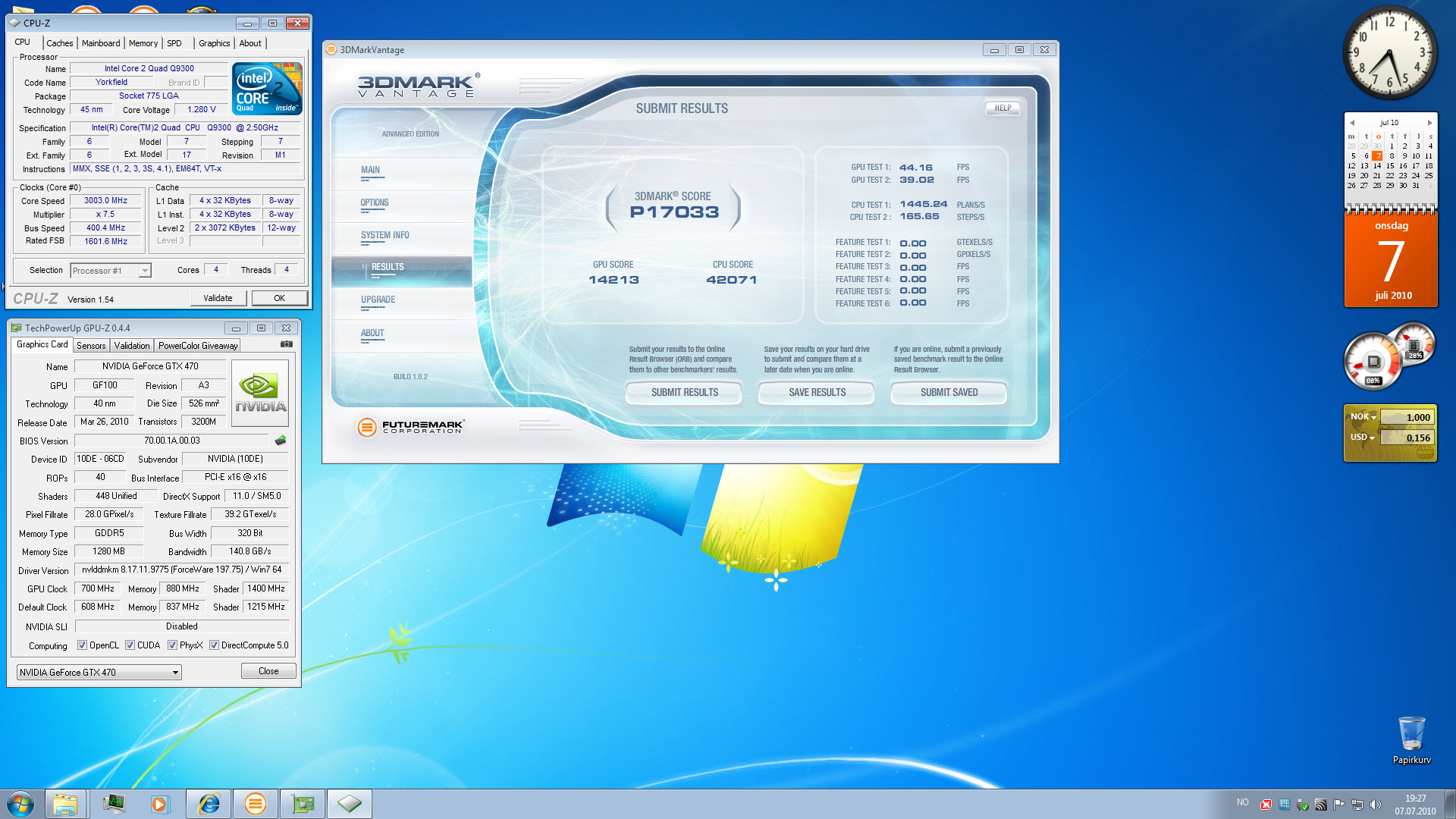Activate the 3DMark Vantage taskbar icon

256,804
